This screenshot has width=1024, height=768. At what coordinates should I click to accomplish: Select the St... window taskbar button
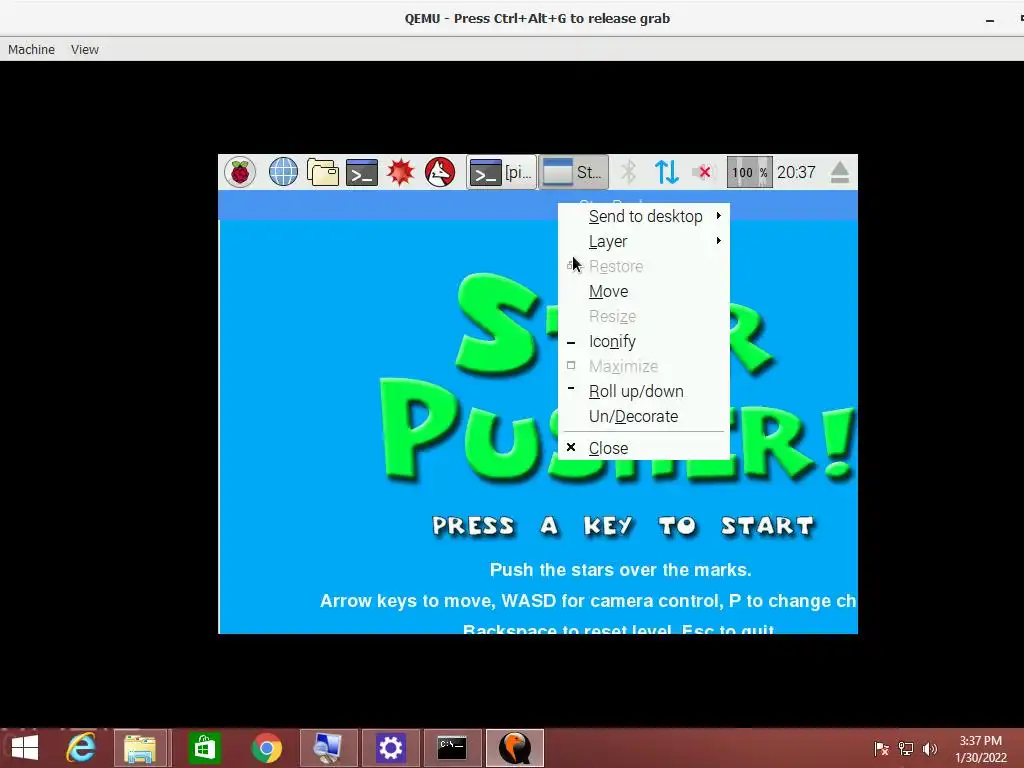tap(573, 172)
